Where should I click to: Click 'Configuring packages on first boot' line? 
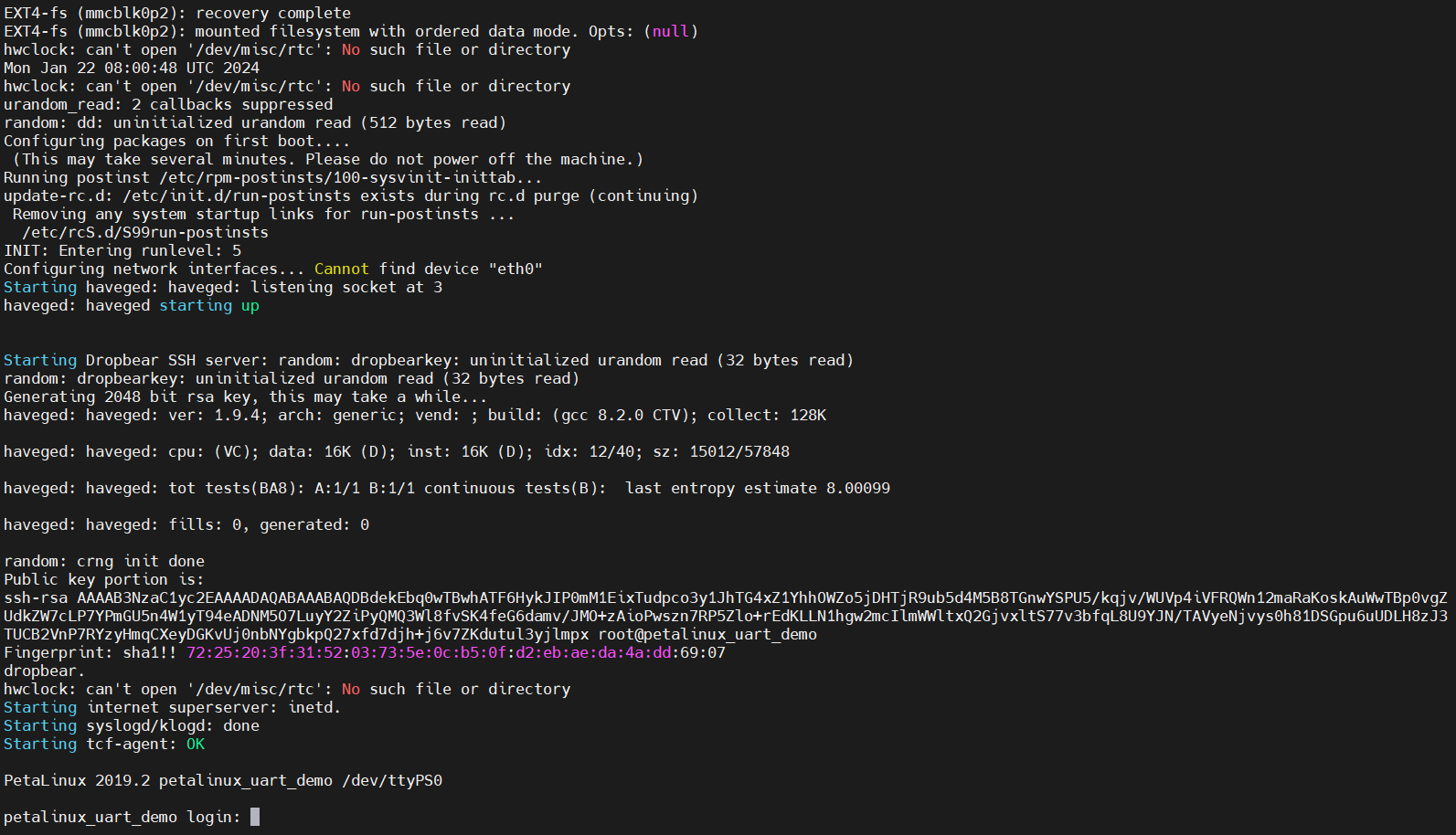[x=177, y=141]
